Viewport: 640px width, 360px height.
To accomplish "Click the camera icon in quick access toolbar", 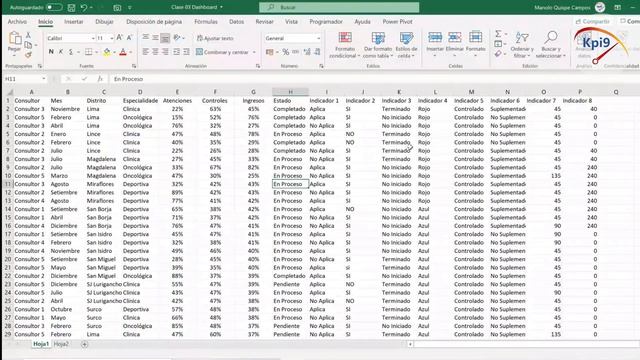I will point(117,7).
